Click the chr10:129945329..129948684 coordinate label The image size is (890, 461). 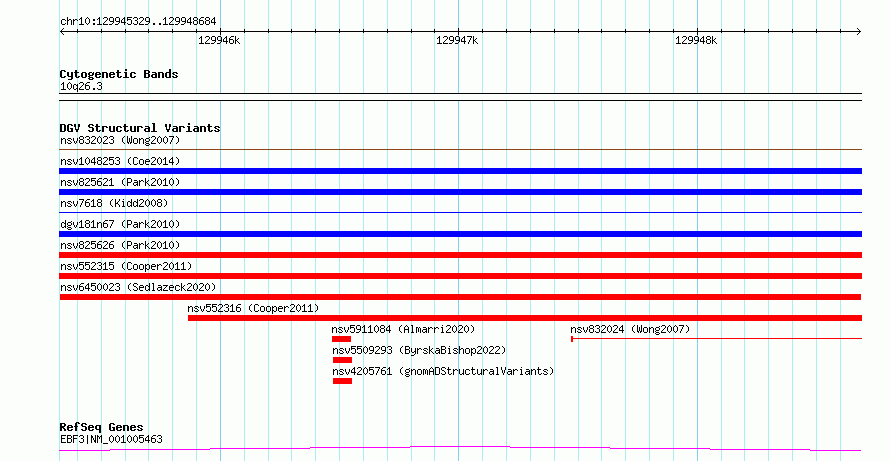138,22
